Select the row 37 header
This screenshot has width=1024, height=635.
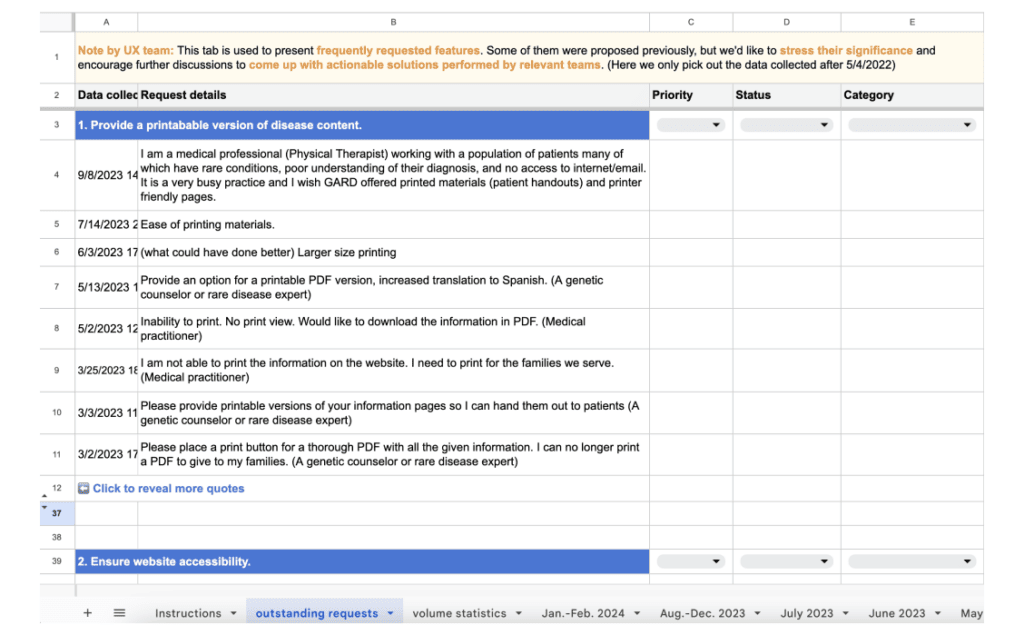point(57,513)
